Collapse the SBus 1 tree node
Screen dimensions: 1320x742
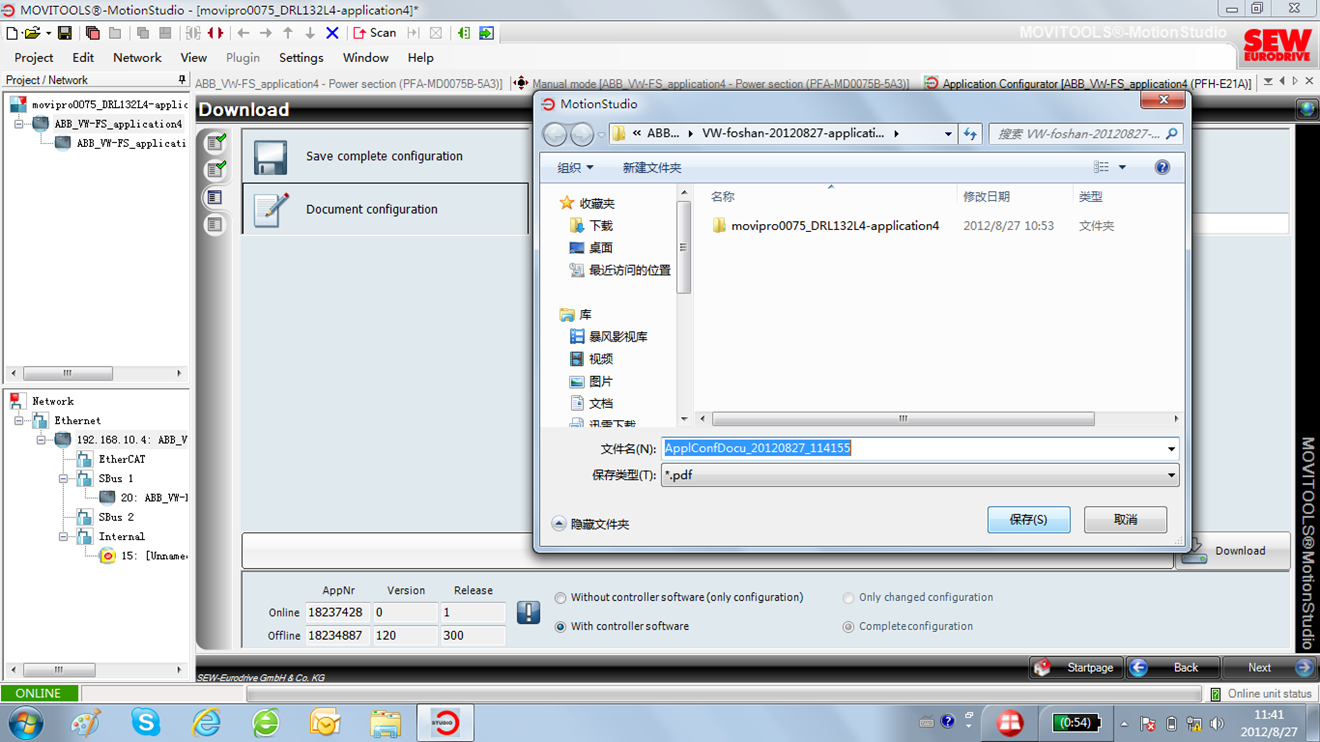pyautogui.click(x=64, y=479)
